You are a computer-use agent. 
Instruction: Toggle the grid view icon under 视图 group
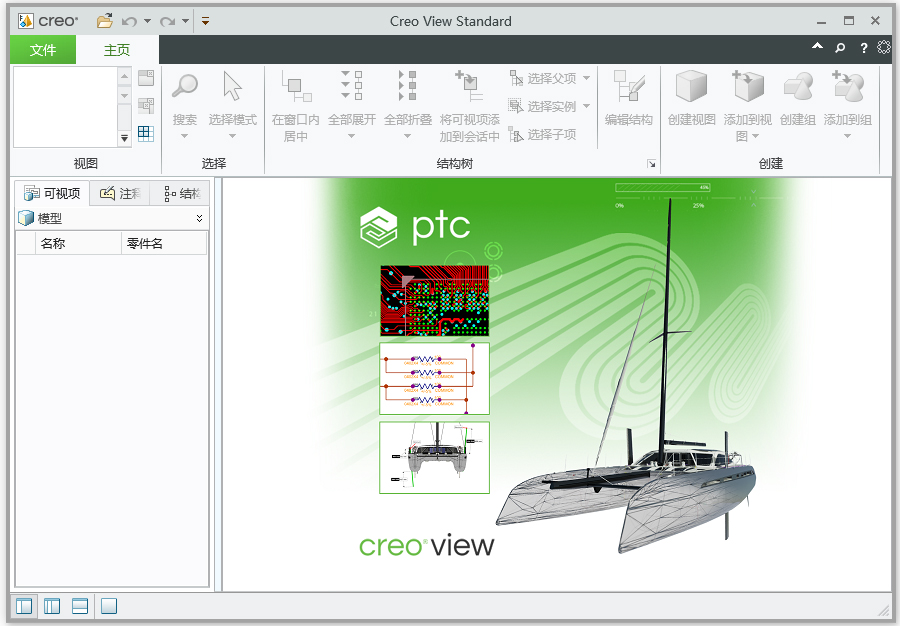point(145,133)
